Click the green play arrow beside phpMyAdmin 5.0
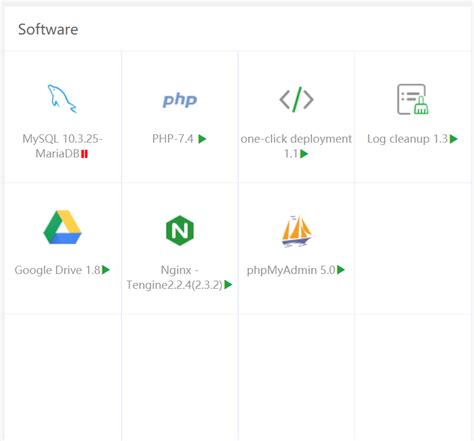The width and height of the screenshot is (474, 441). point(341,270)
